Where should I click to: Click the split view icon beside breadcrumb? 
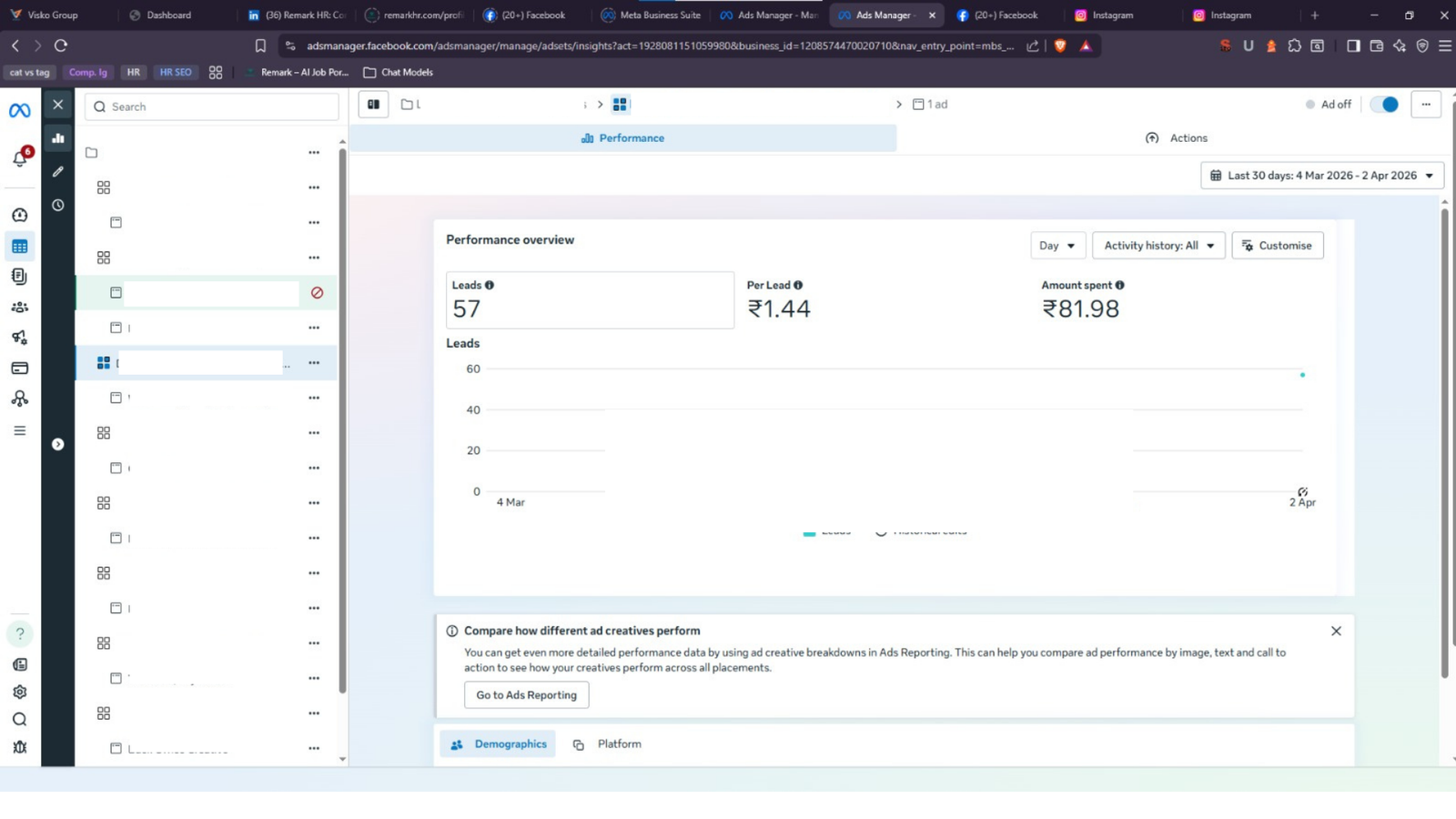click(x=373, y=105)
